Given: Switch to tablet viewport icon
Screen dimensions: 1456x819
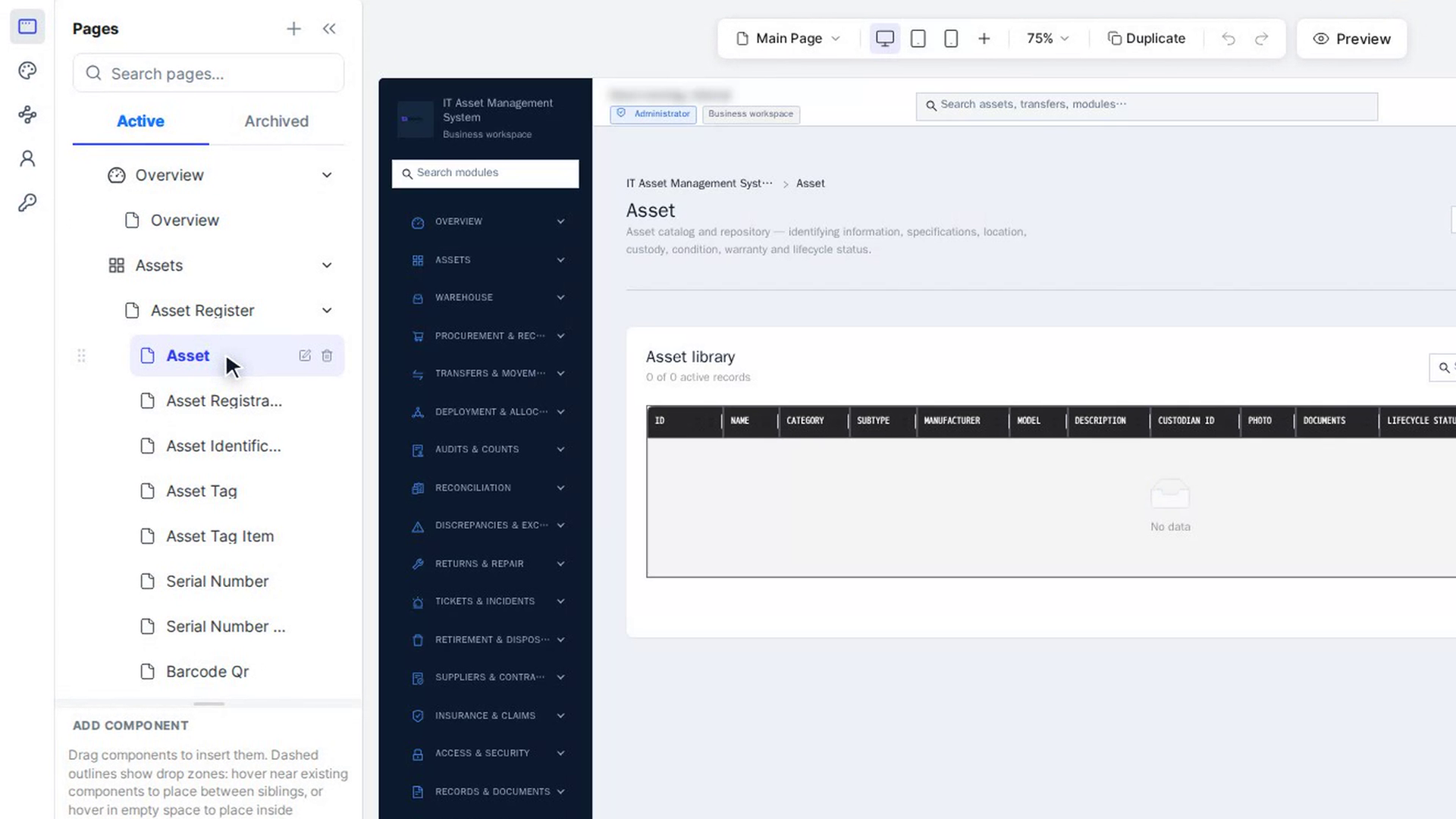Looking at the screenshot, I should click(x=918, y=39).
